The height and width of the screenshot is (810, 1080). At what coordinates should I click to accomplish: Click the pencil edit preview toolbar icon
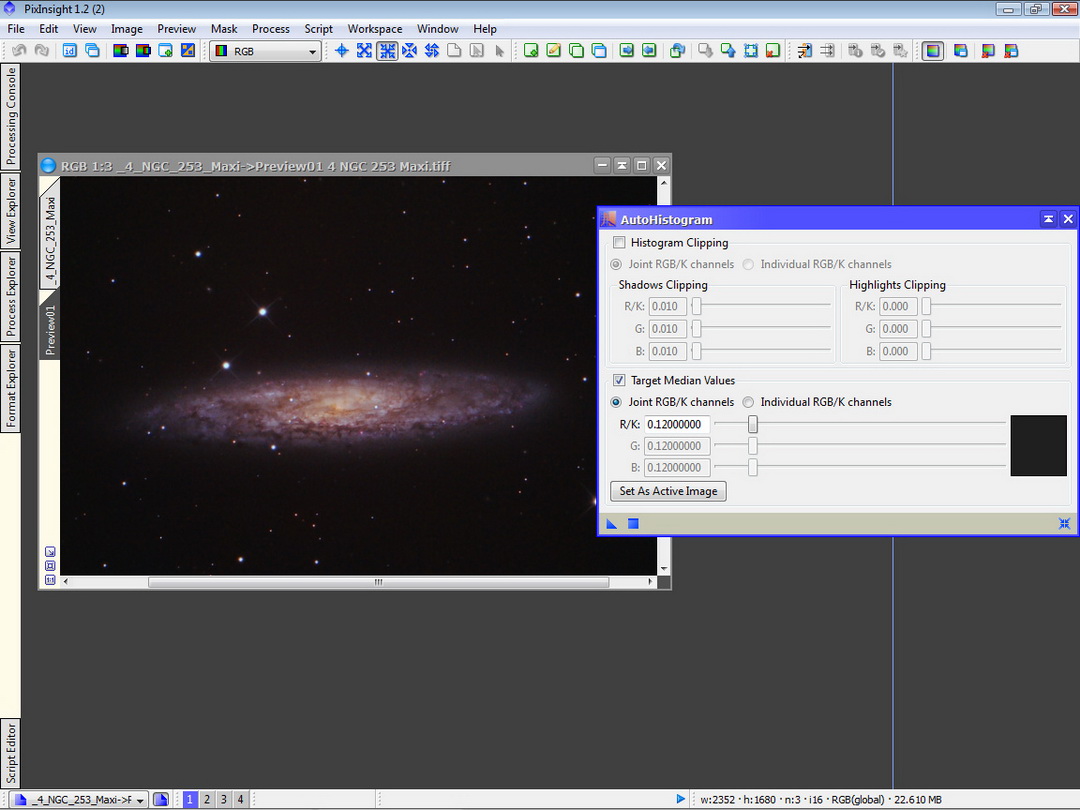click(554, 51)
